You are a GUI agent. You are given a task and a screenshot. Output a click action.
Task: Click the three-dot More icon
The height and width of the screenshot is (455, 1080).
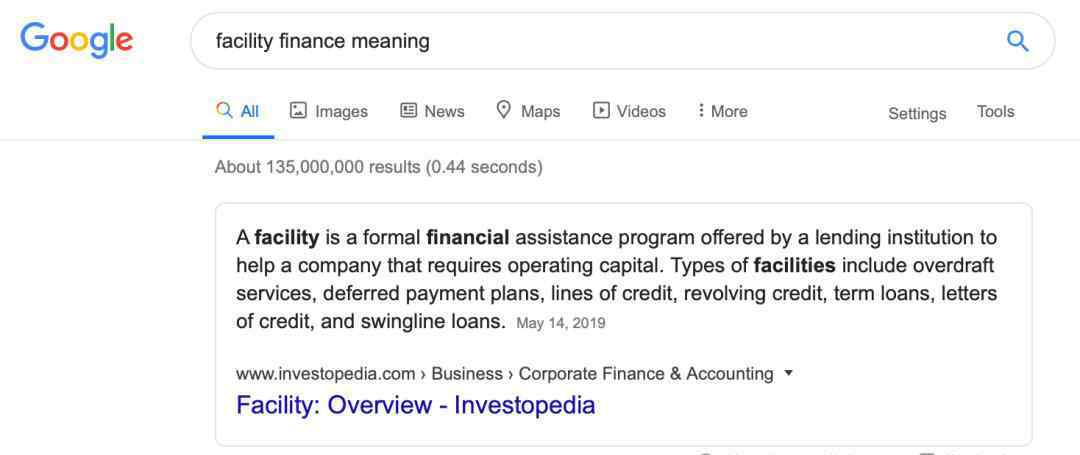700,110
